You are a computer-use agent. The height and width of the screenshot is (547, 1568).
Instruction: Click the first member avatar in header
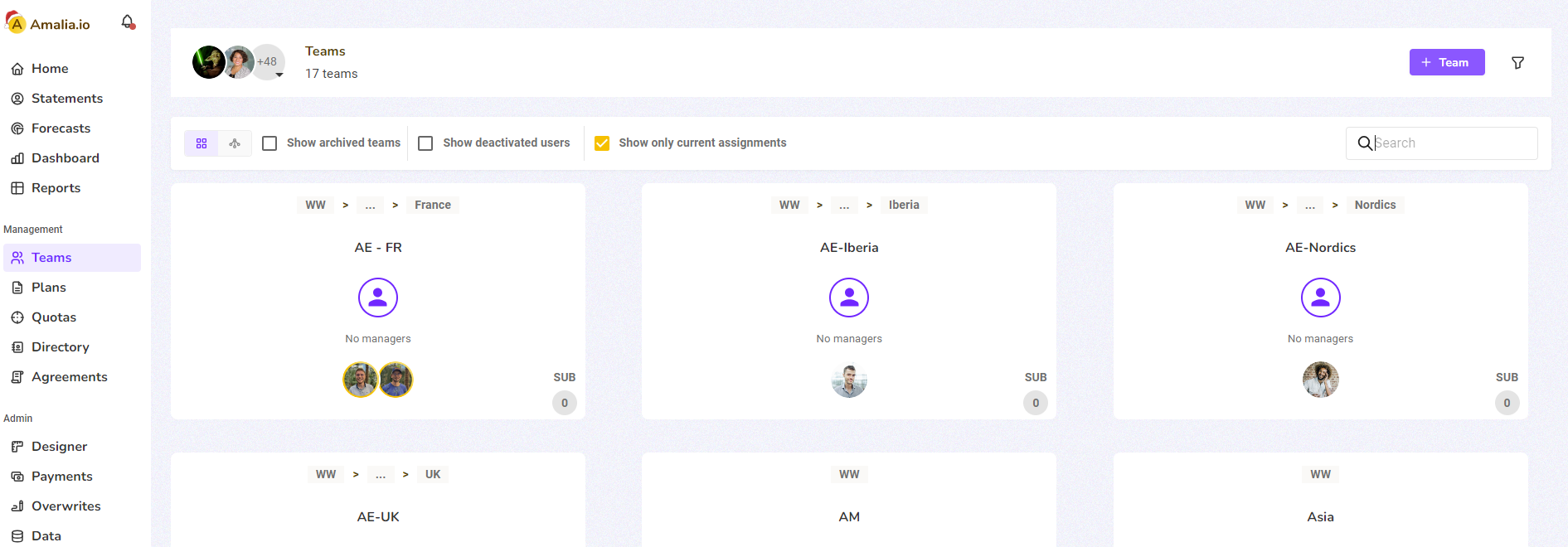[x=208, y=62]
